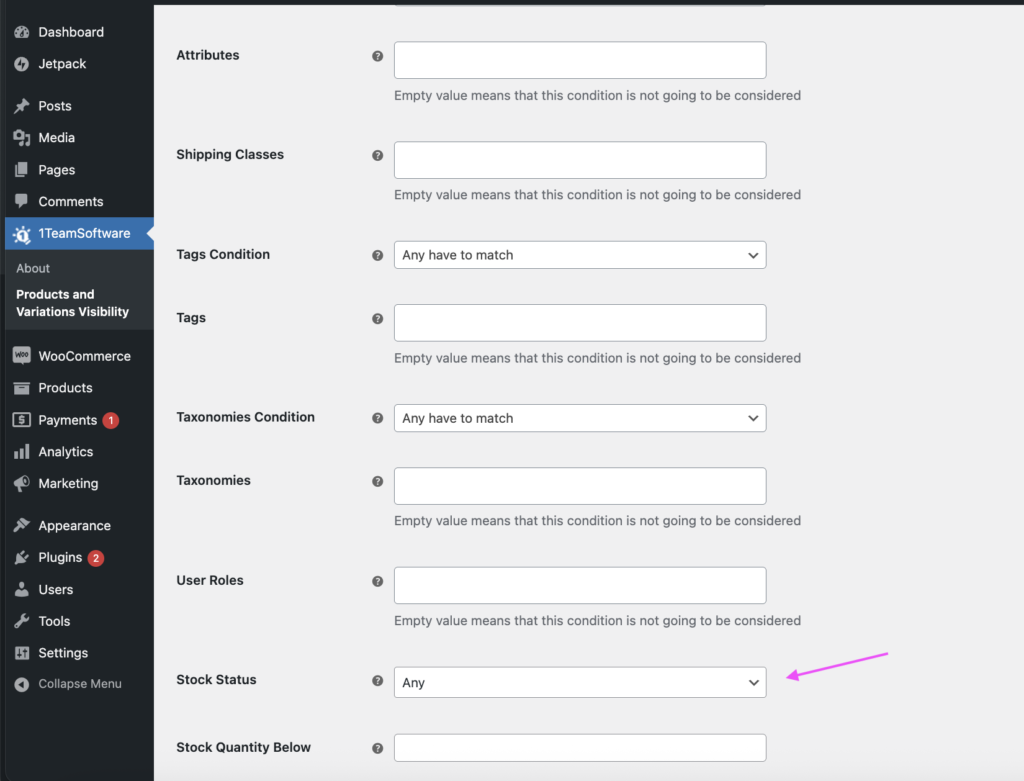Image resolution: width=1024 pixels, height=781 pixels.
Task: Click the Collapse Menu arrow icon
Action: click(22, 684)
